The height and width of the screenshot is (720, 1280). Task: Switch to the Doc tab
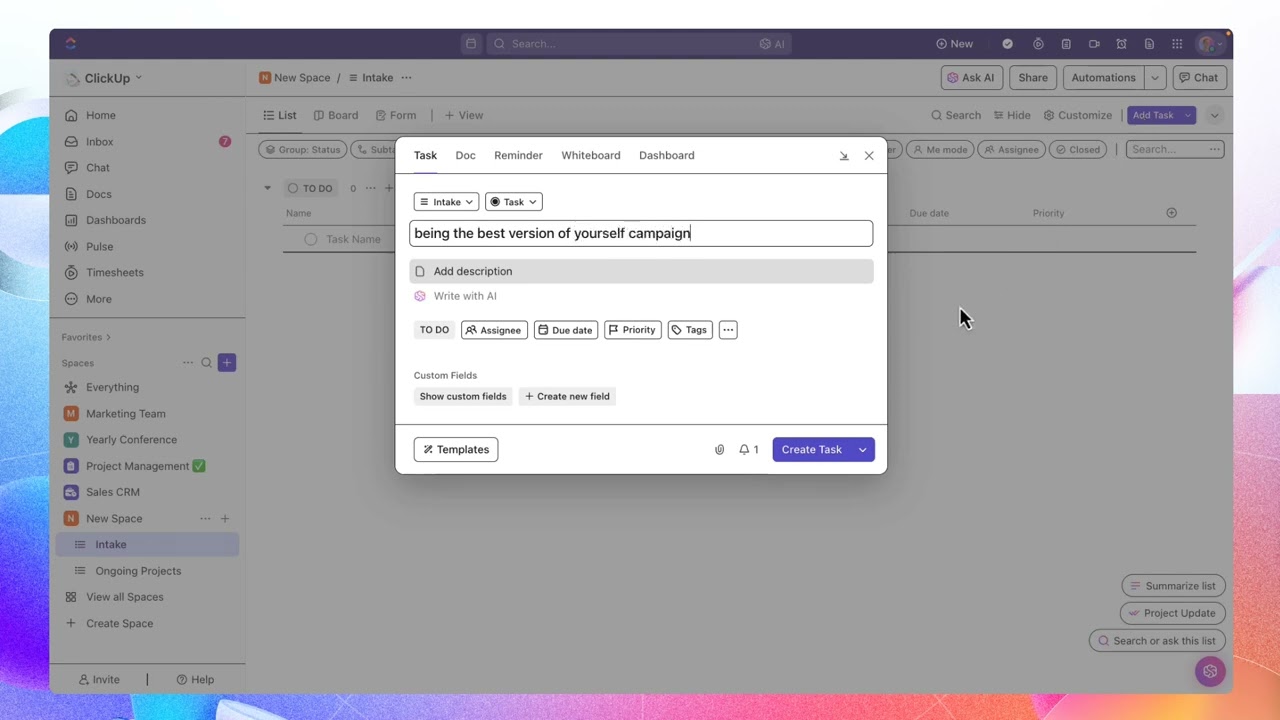click(465, 156)
